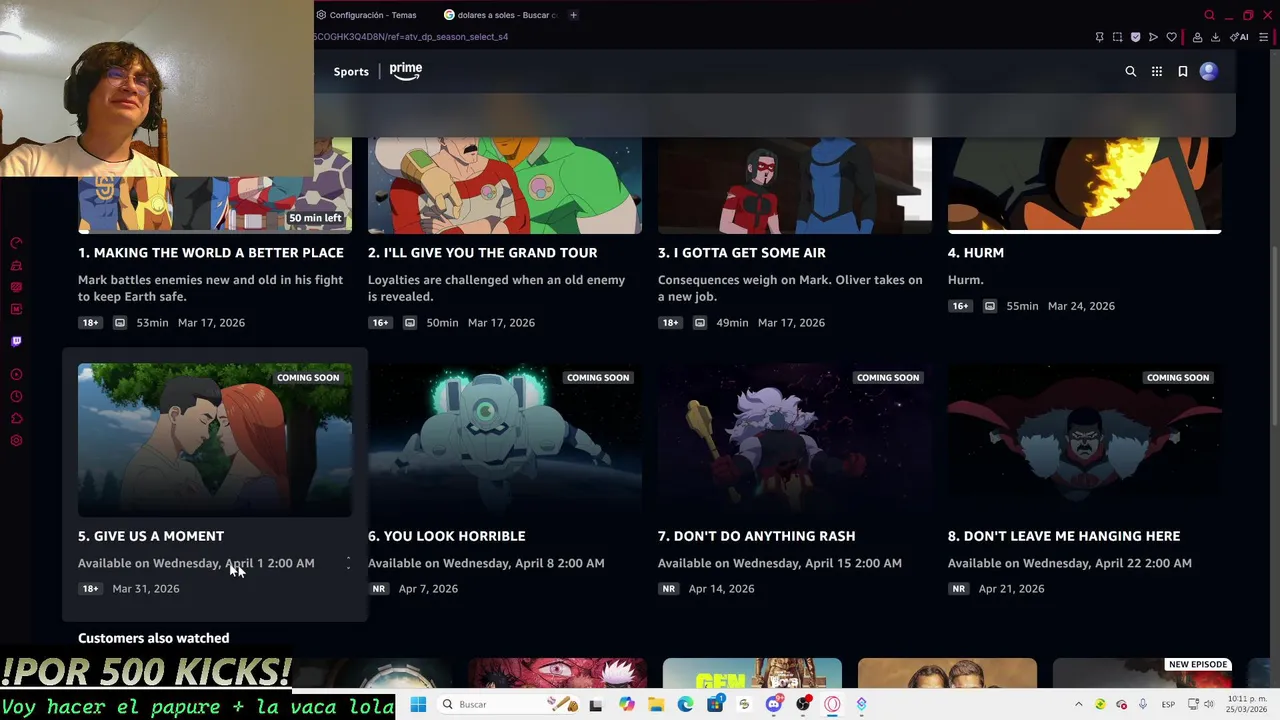This screenshot has height=720, width=1280.
Task: Open browser history clock icon
Action: (16, 396)
